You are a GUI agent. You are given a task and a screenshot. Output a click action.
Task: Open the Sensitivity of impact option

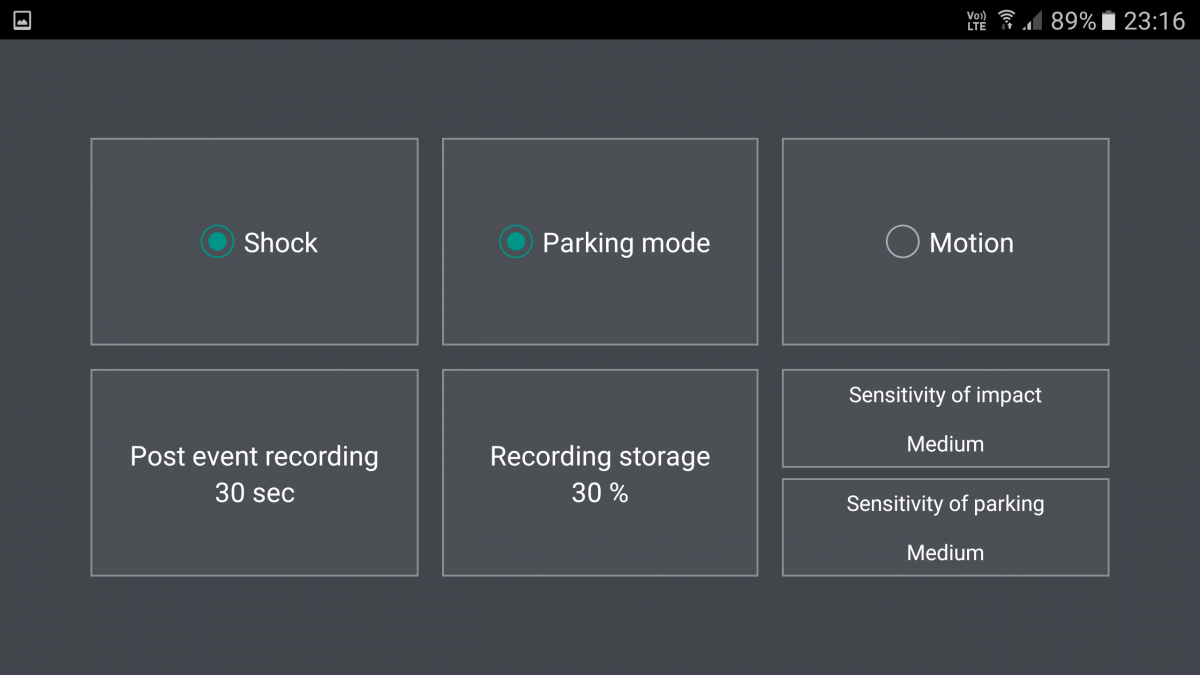(x=945, y=418)
